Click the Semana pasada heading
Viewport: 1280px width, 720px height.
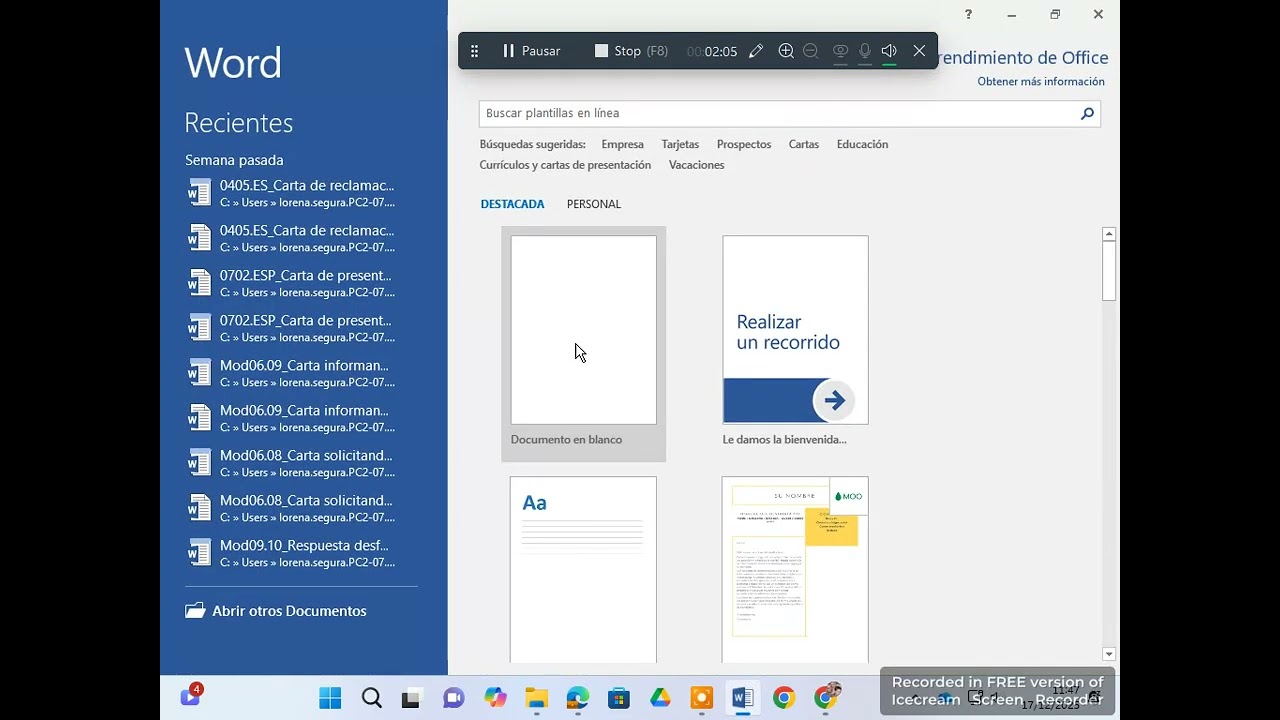(234, 160)
